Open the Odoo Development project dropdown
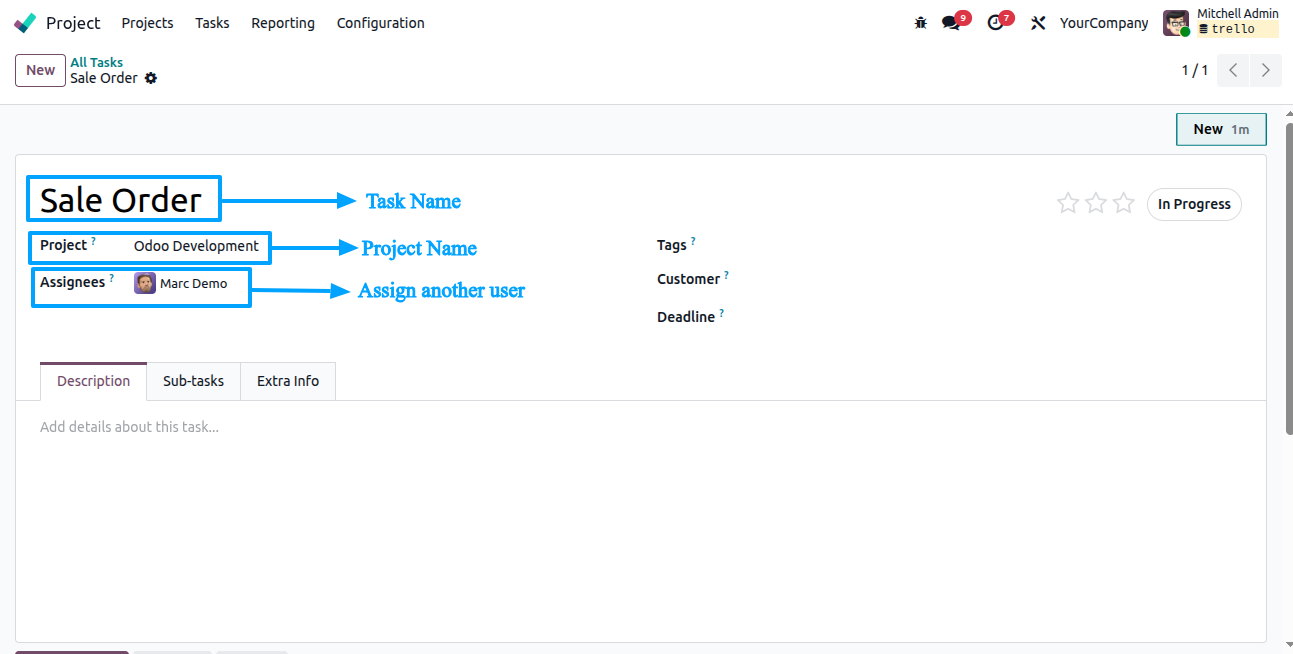The width and height of the screenshot is (1293, 654). [196, 245]
